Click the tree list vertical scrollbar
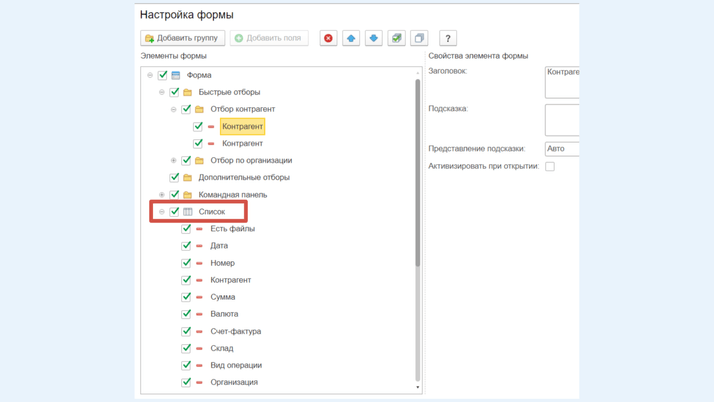Screen dimensions: 714x402 coord(417,170)
